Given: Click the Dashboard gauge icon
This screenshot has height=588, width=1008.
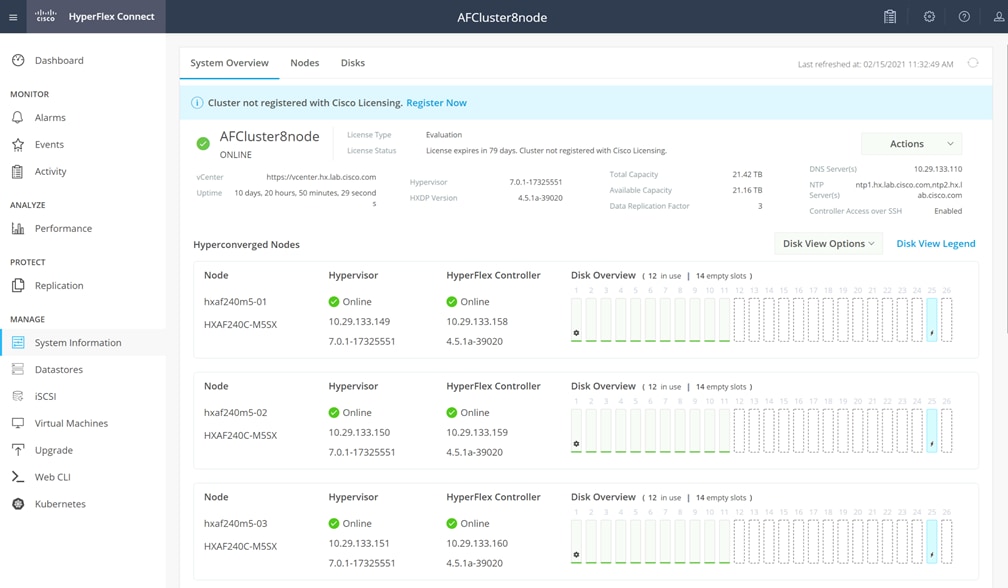Looking at the screenshot, I should tap(18, 60).
